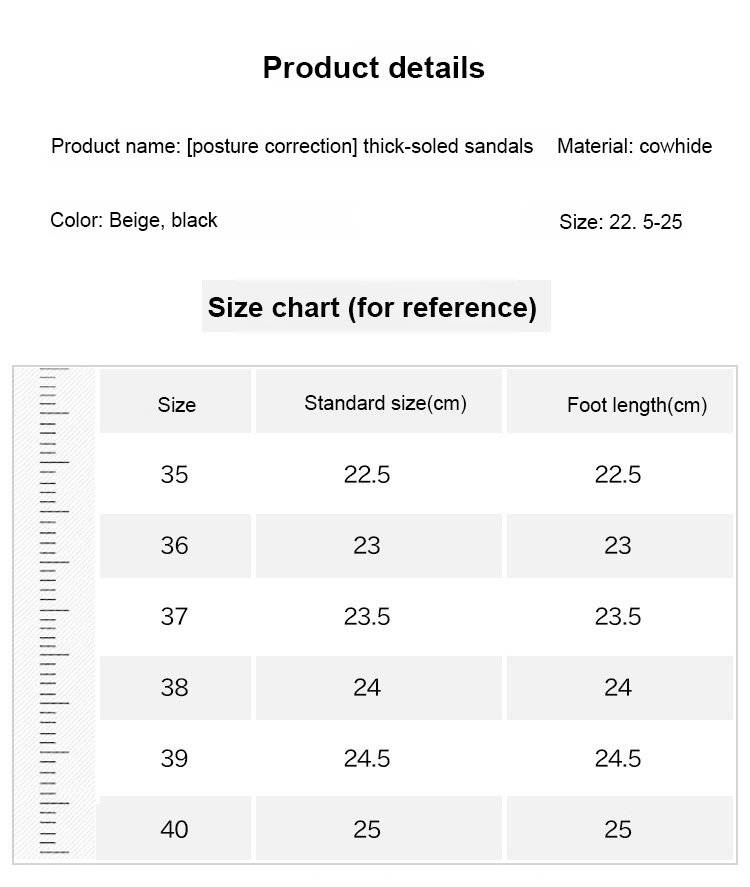Select size 35 cell
750x887 pixels.
click(176, 474)
